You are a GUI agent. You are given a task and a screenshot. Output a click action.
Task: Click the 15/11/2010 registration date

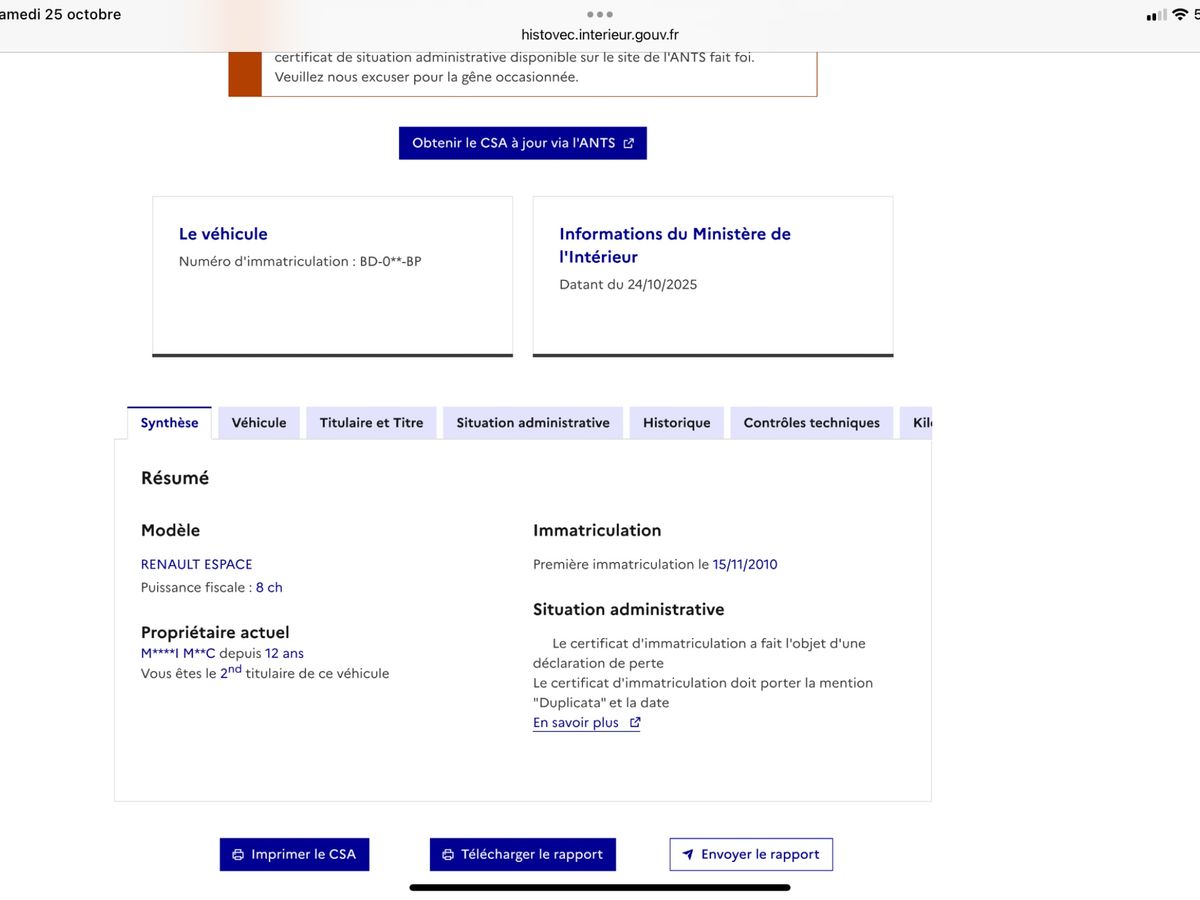(x=745, y=564)
